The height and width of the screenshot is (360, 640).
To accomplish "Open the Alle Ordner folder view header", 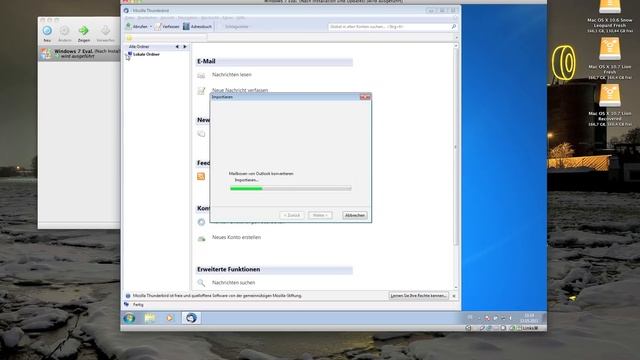I will click(139, 47).
